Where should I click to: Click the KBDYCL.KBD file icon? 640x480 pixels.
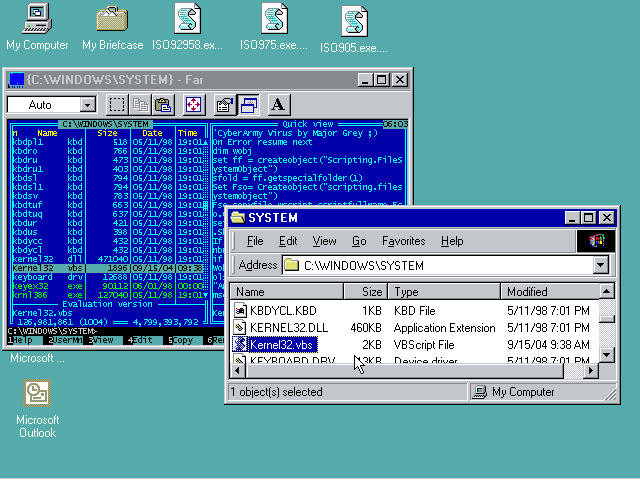(x=240, y=311)
